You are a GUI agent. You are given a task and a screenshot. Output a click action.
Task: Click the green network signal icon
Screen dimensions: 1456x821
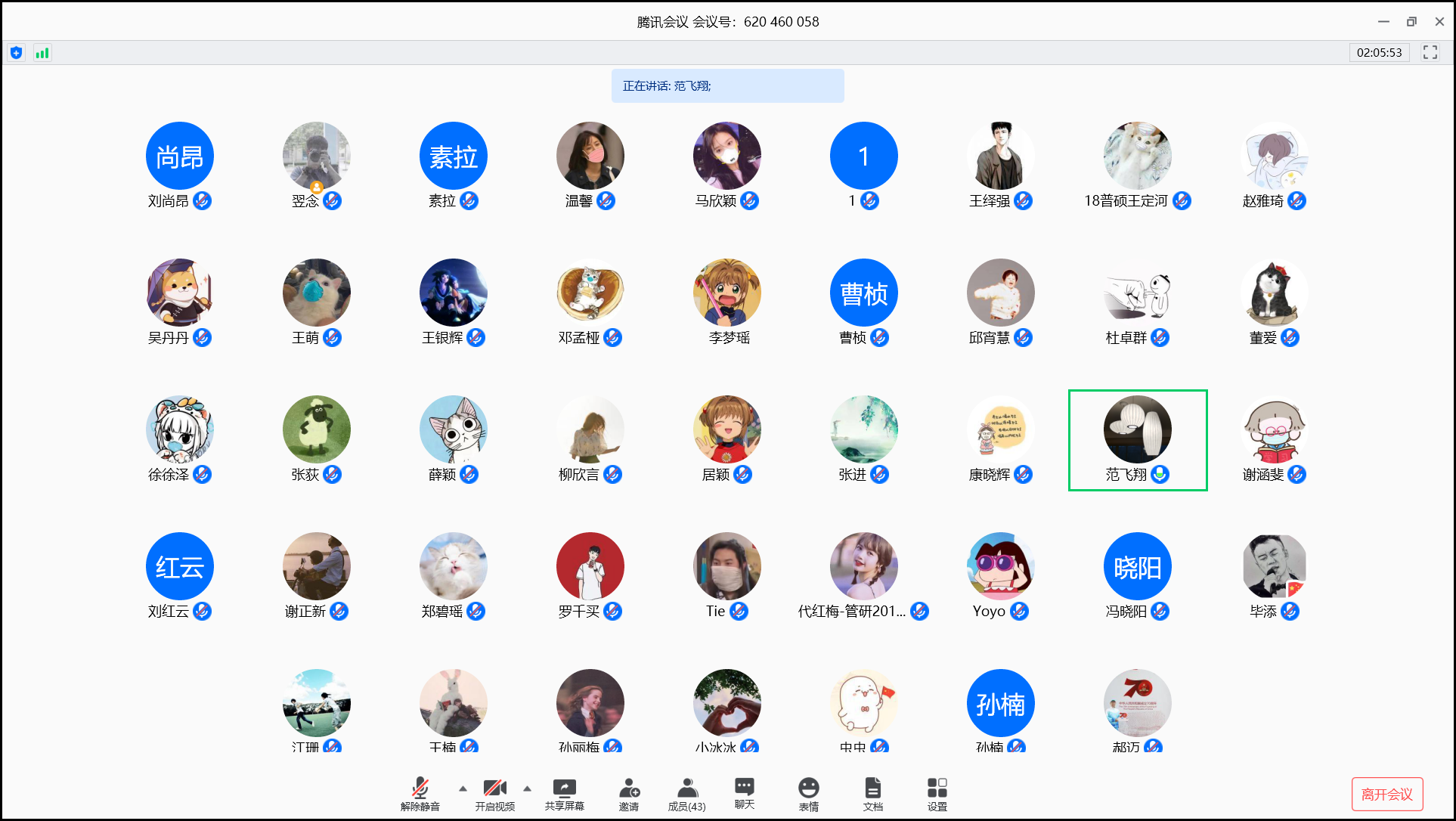pyautogui.click(x=42, y=53)
